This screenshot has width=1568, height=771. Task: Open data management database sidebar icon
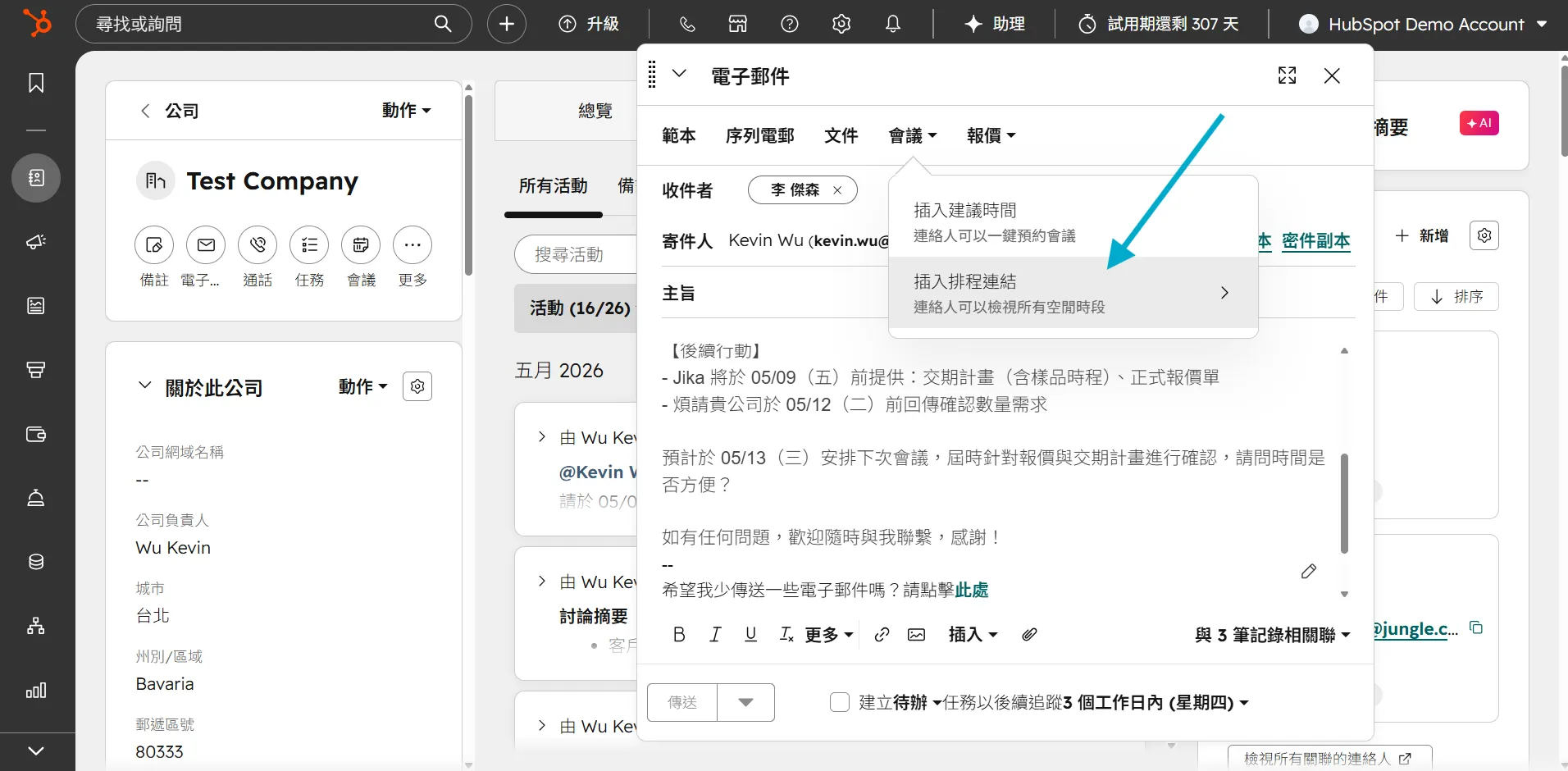pyautogui.click(x=36, y=562)
